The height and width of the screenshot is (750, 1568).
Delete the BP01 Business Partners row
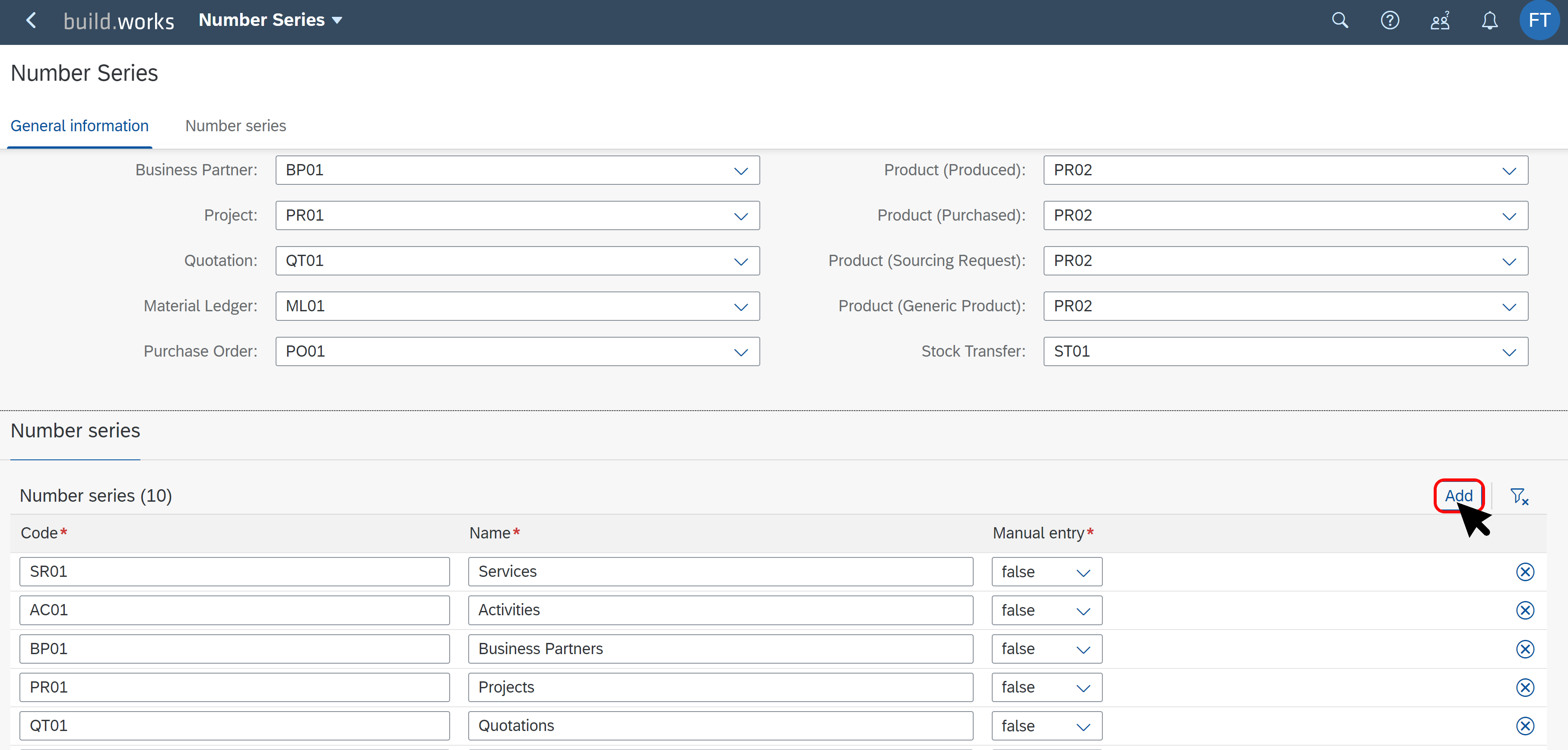pos(1525,649)
